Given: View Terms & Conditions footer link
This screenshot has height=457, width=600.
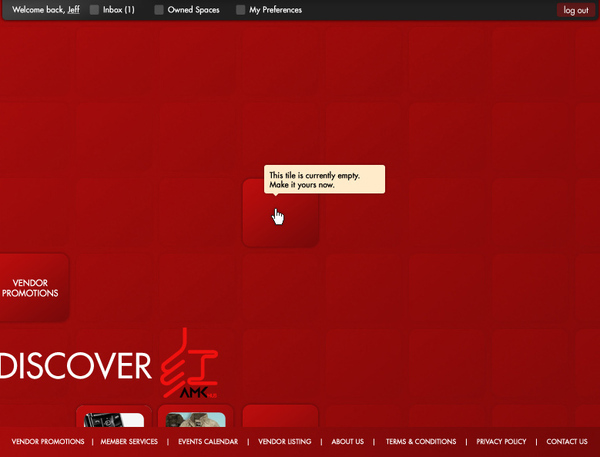Looking at the screenshot, I should point(421,441).
